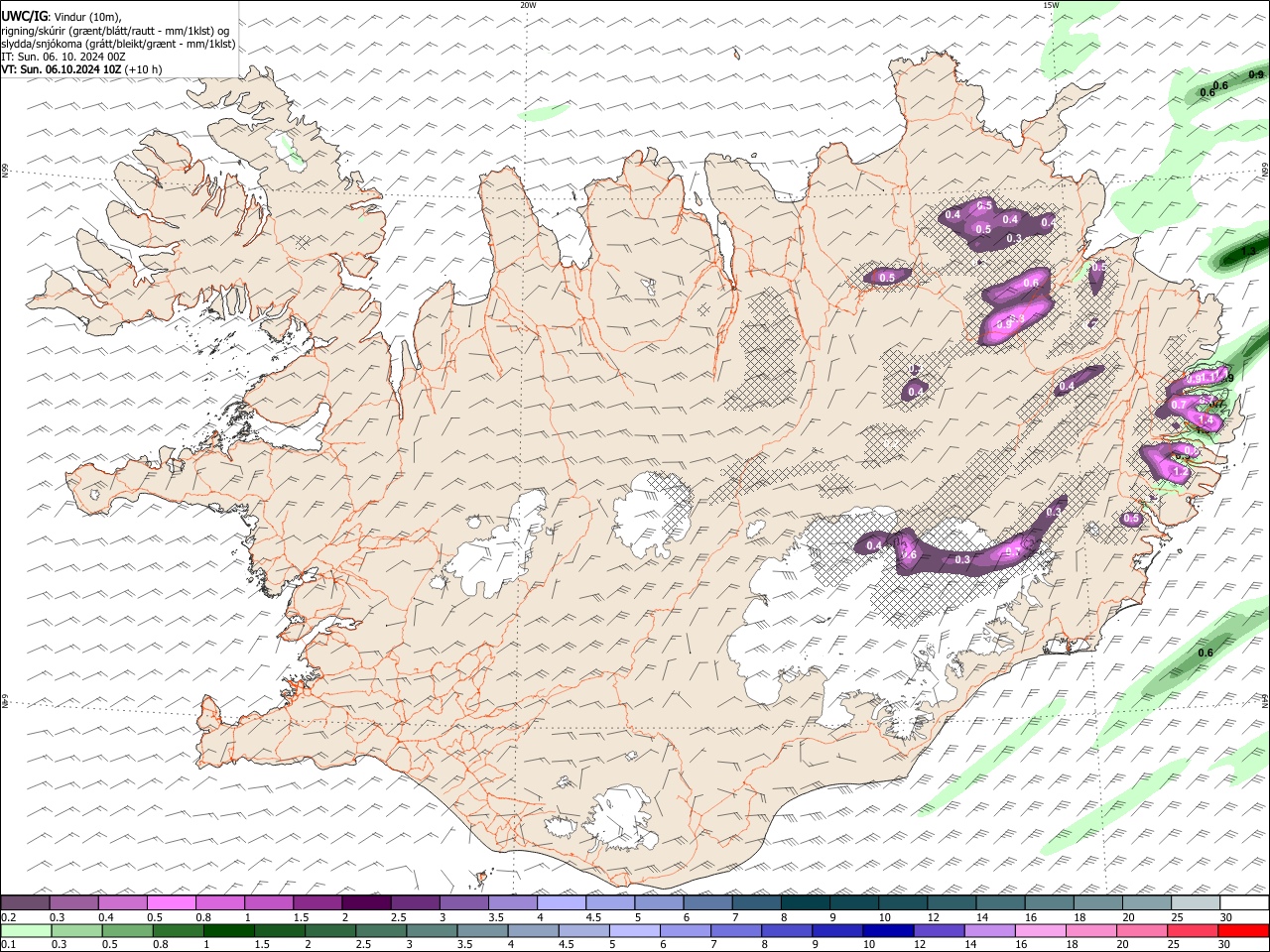1270x952 pixels.
Task: Click the '1.2' snowfall value in the Eastfjords
Action: 1181,472
